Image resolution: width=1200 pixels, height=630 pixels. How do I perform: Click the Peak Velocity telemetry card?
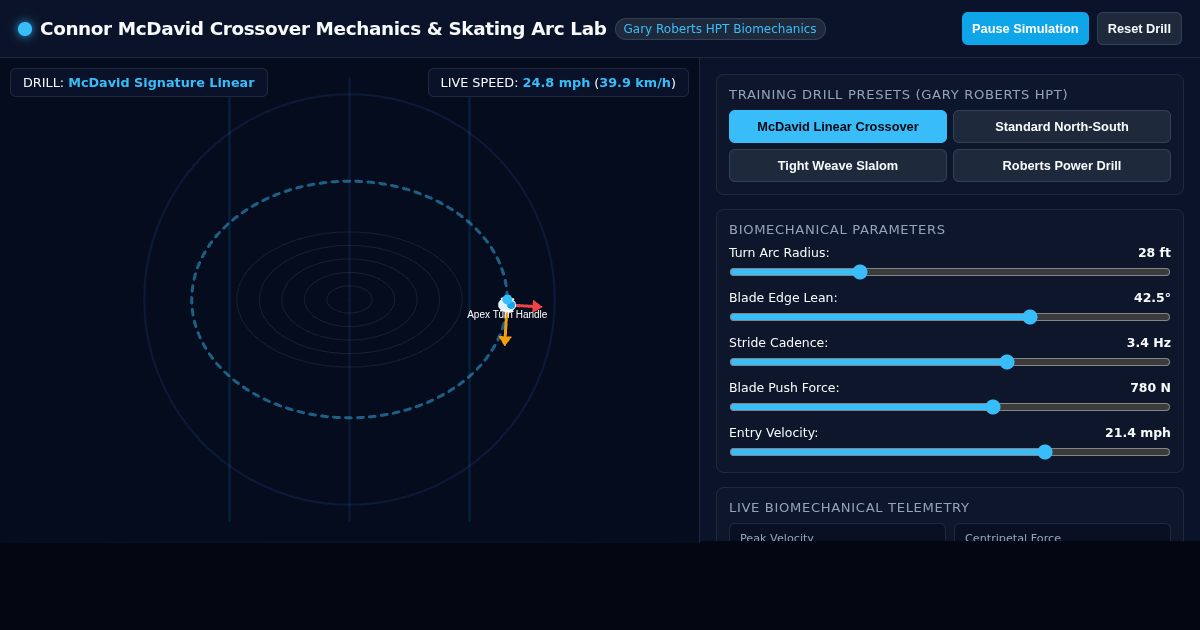pyautogui.click(x=837, y=533)
